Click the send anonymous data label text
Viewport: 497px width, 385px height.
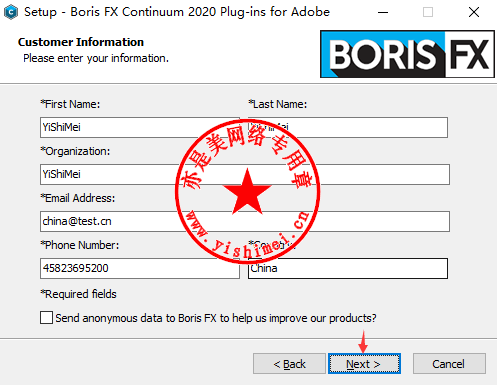pos(216,318)
